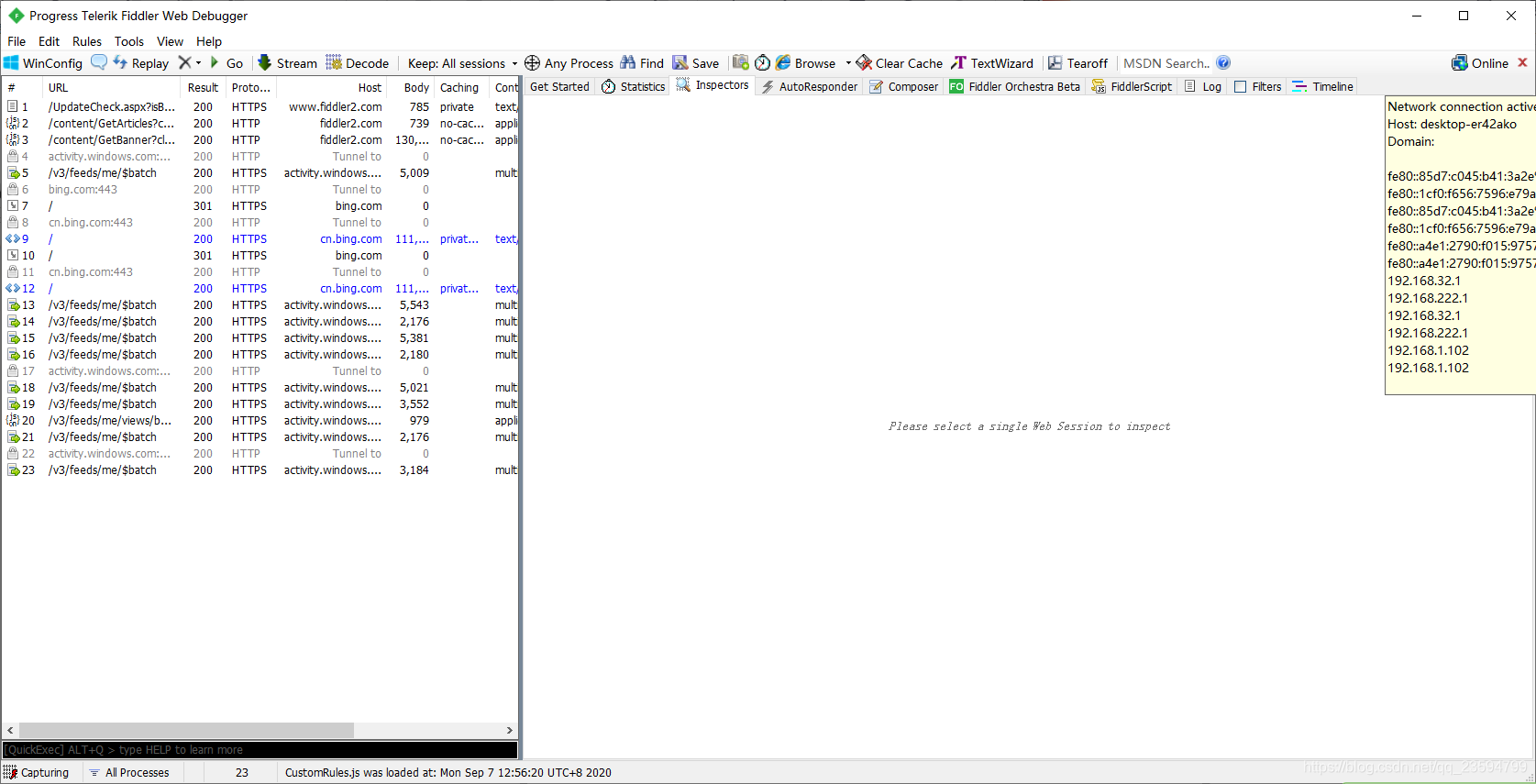This screenshot has width=1536, height=784.
Task: Click the Remove sessions X icon
Action: tap(185, 62)
